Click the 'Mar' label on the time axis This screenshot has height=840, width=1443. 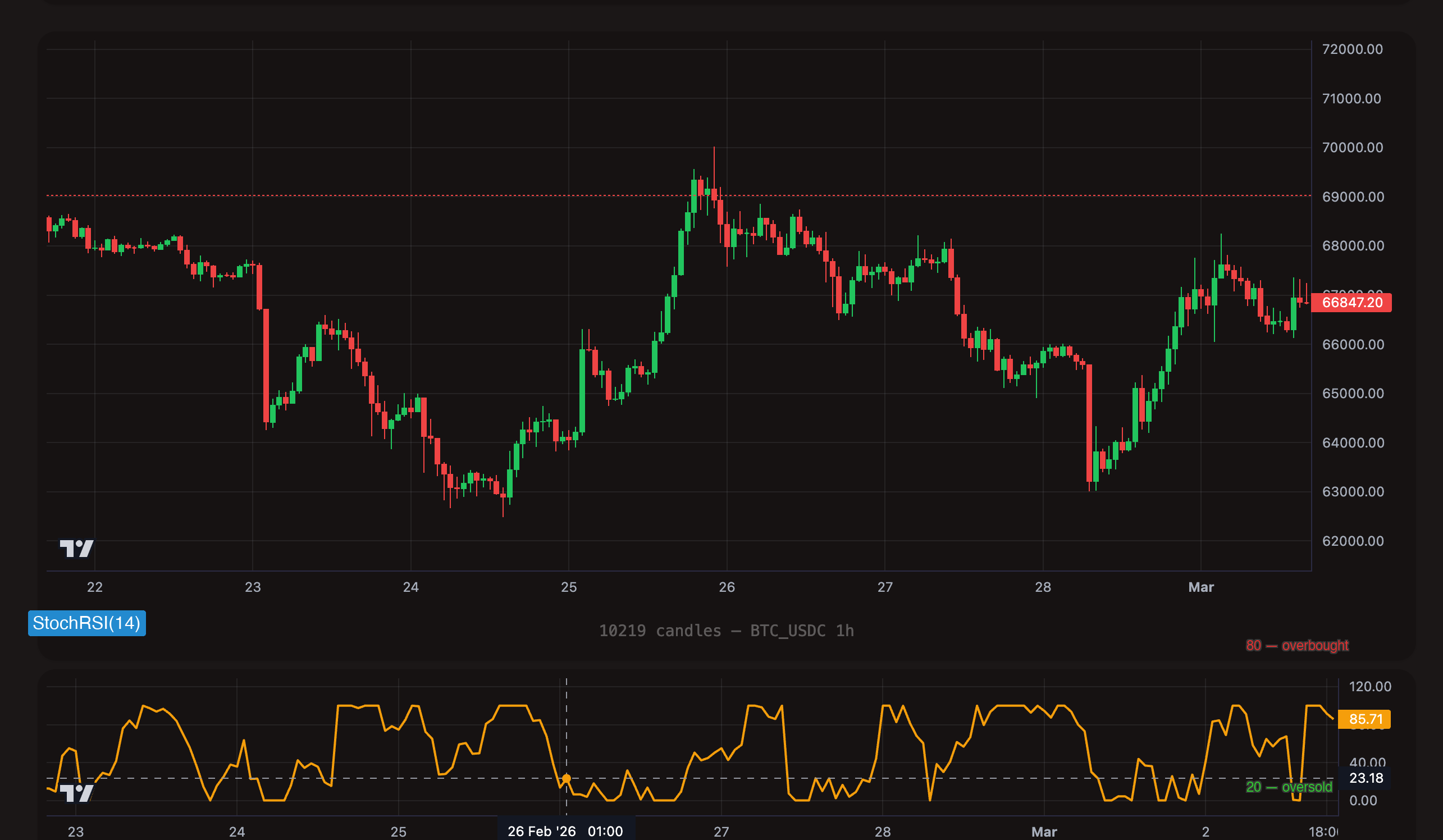pyautogui.click(x=1202, y=587)
